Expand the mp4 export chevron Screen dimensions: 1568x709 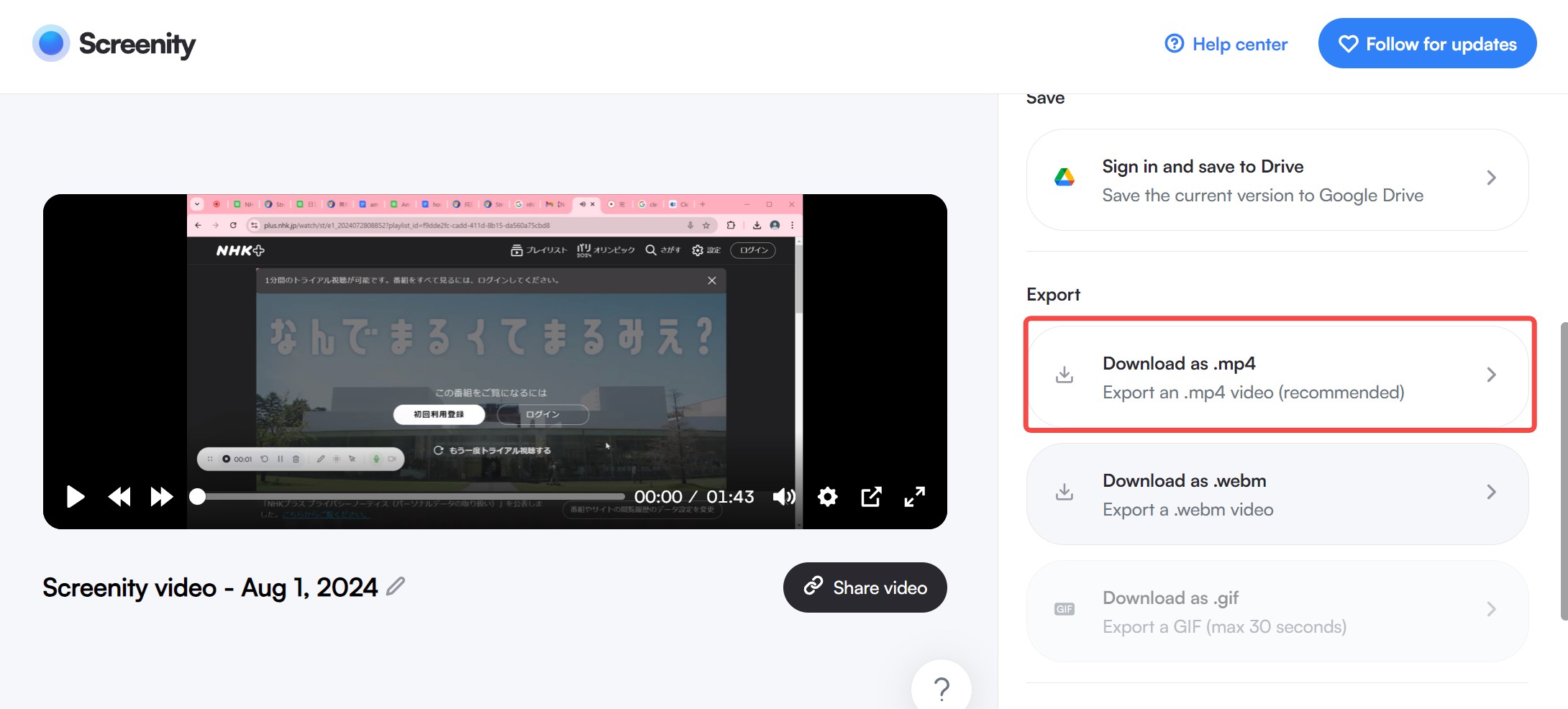(1491, 375)
